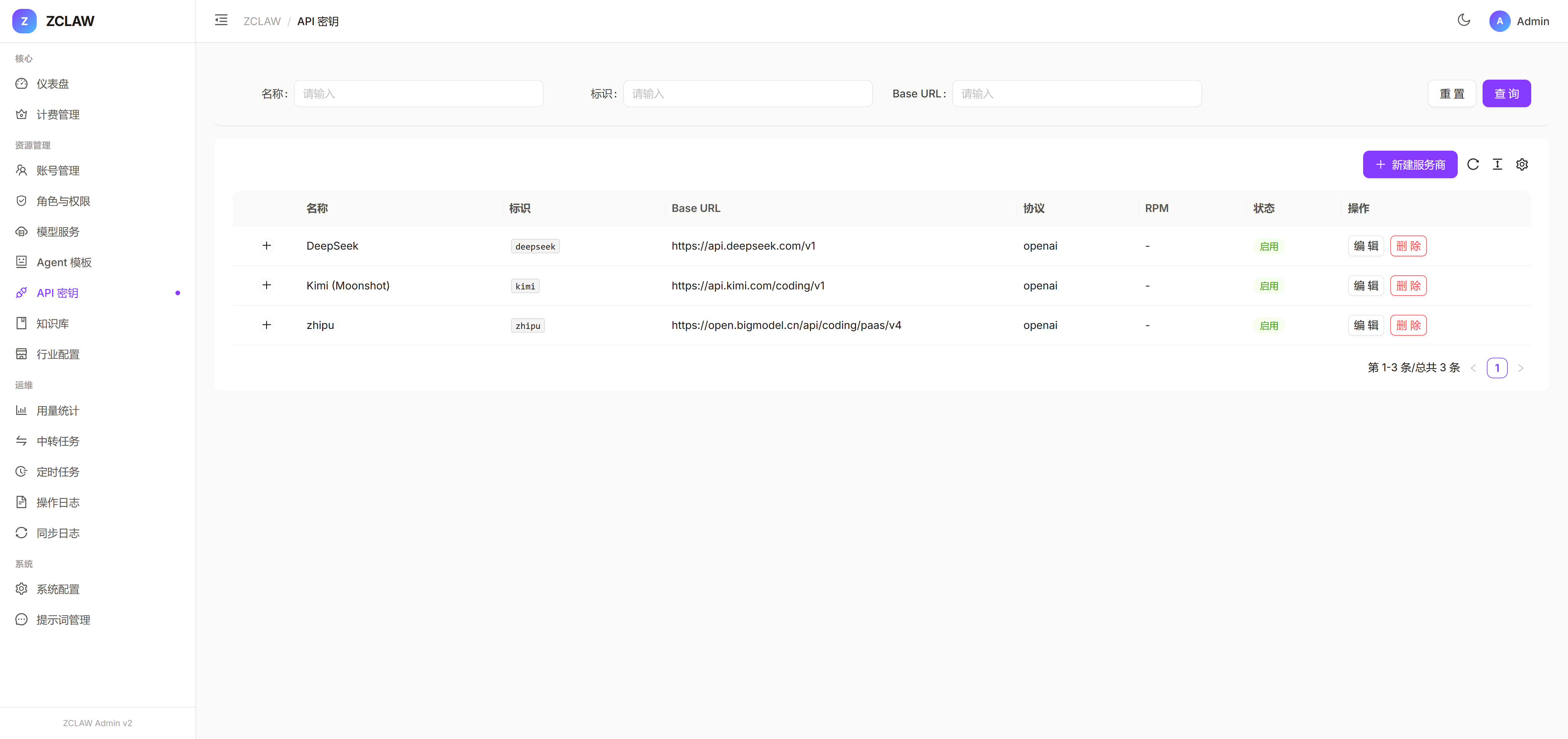Screen dimensions: 1568x739
Task: Open 系统配置 menu item
Action: [58, 589]
